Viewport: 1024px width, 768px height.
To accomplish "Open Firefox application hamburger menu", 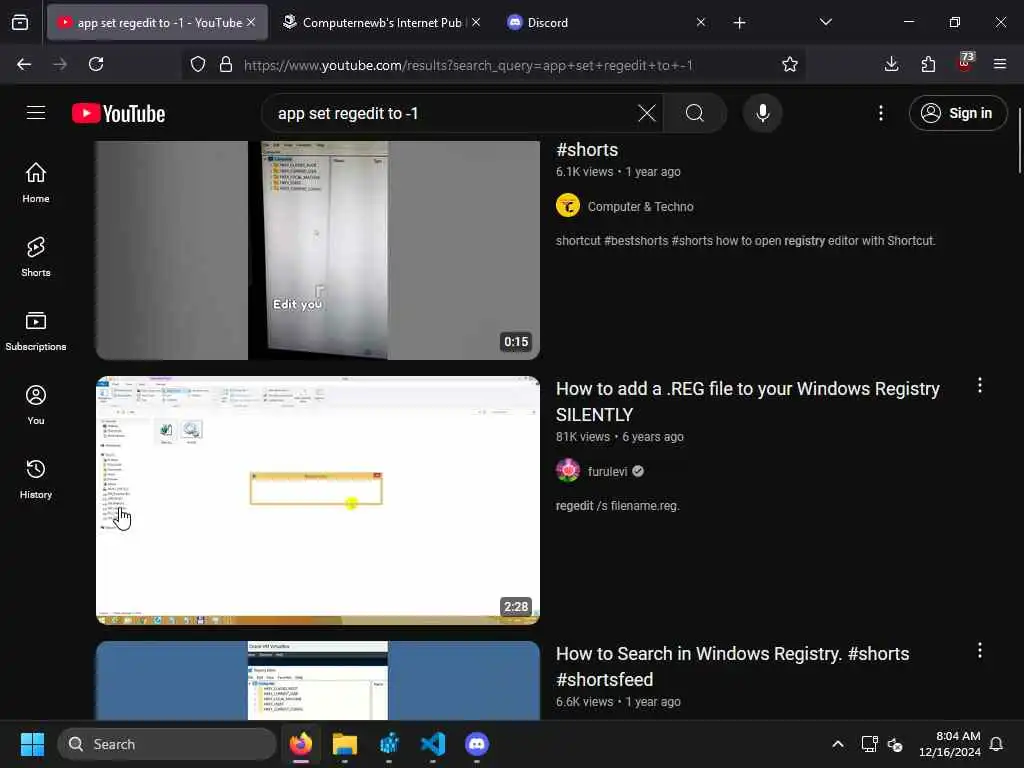I will tap(1000, 64).
